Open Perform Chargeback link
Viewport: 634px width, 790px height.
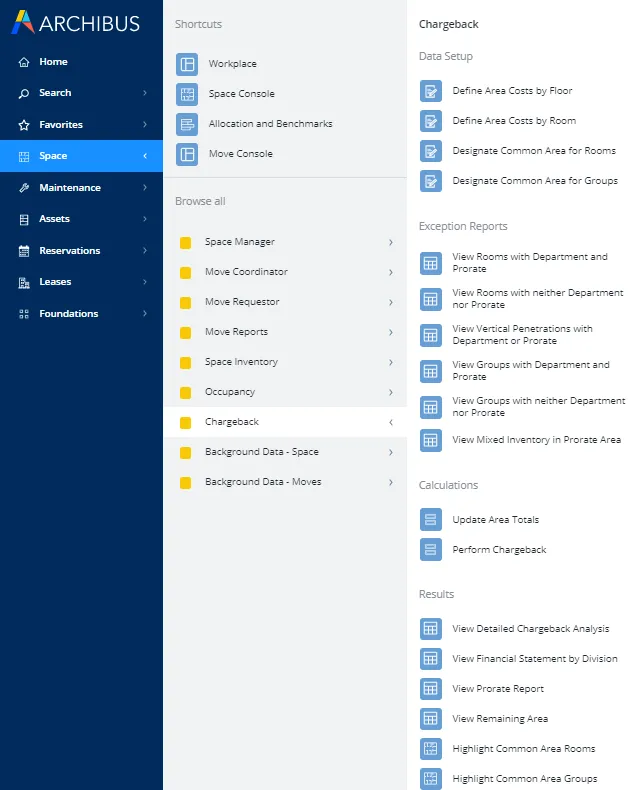coord(499,550)
